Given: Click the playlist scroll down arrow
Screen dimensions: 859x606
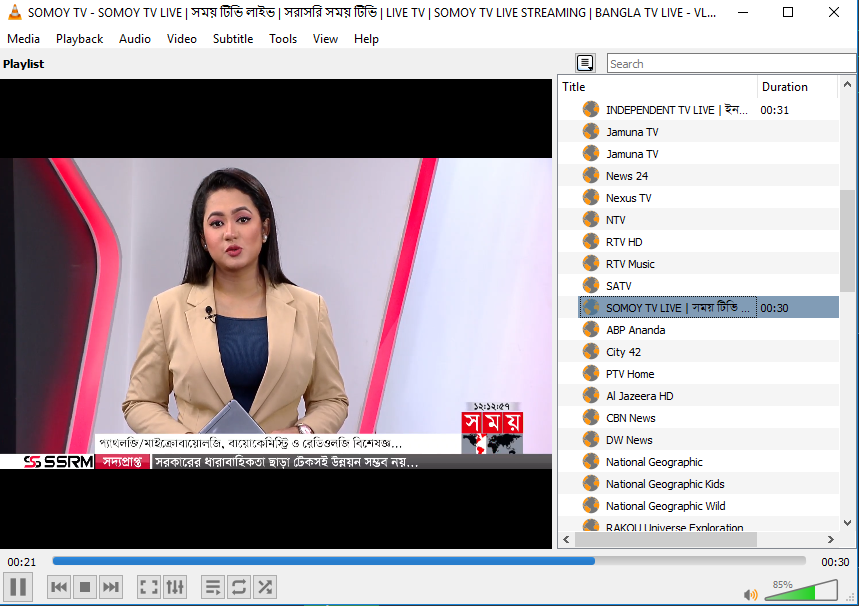Looking at the screenshot, I should (x=847, y=523).
